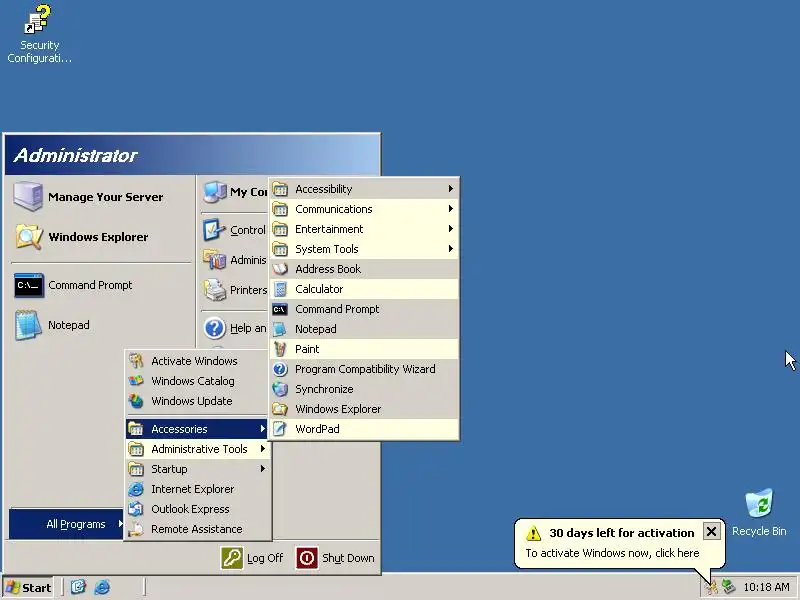Click the Accessories submenu arrow
Screen dimensions: 800x600
(263, 429)
